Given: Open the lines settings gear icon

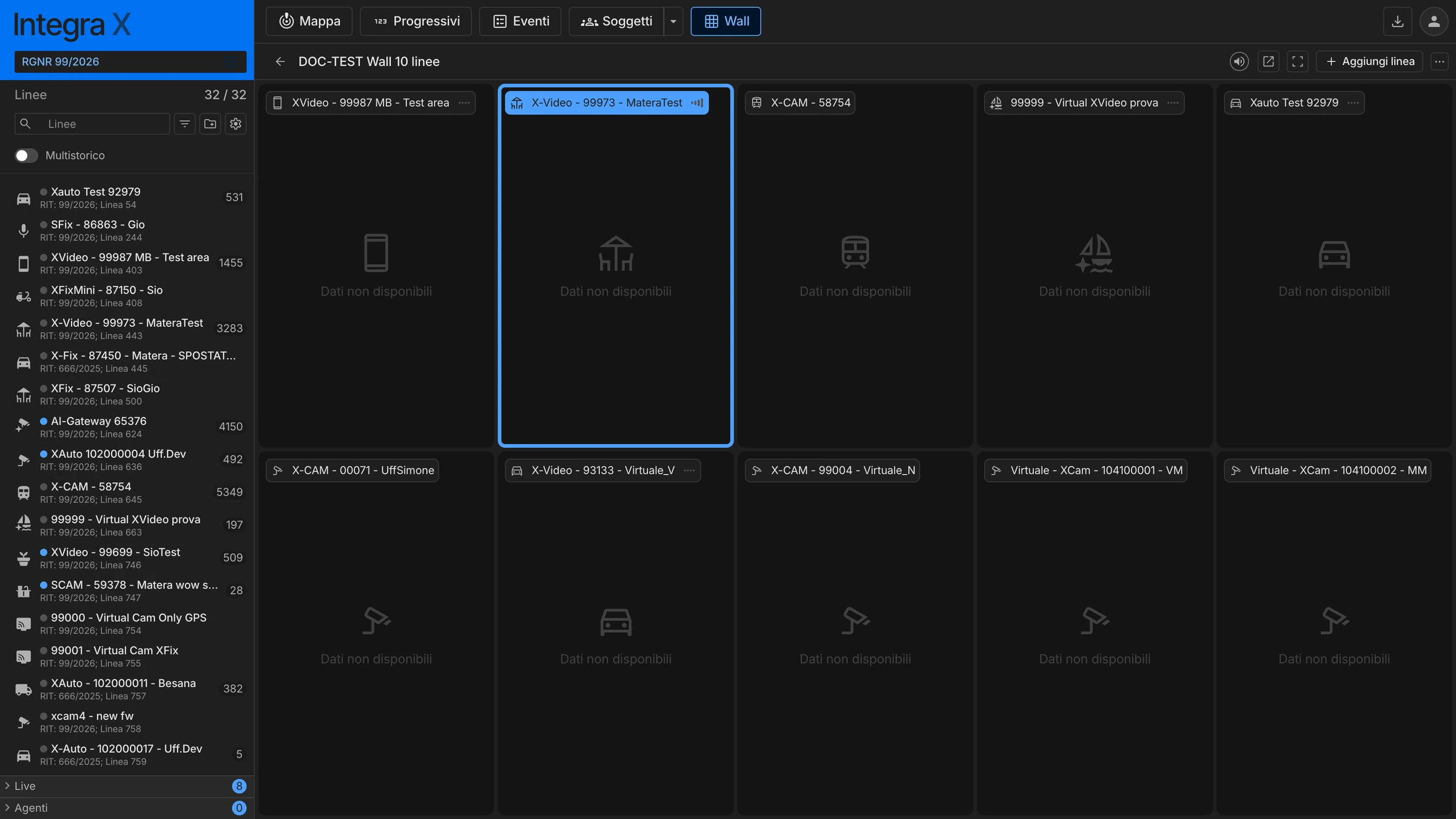Looking at the screenshot, I should click(235, 124).
